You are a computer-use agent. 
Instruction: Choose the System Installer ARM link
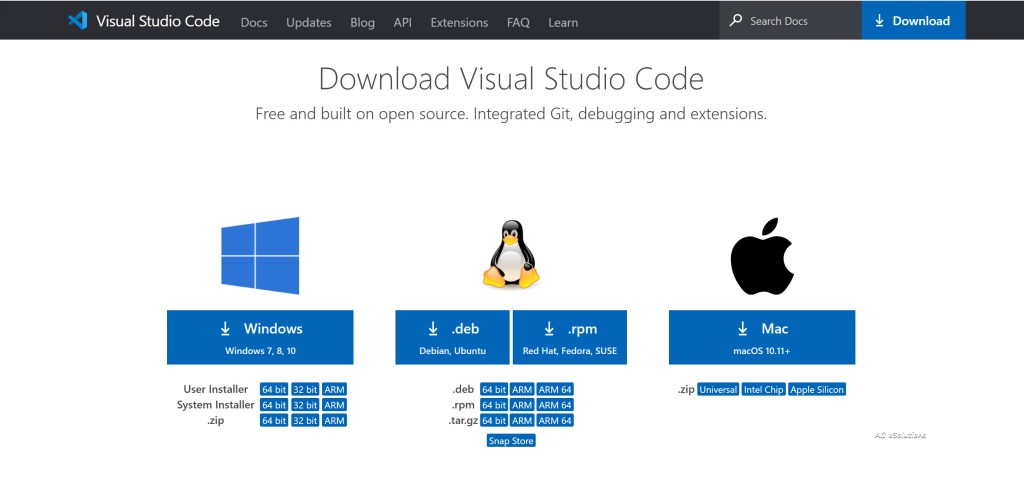[x=334, y=405]
